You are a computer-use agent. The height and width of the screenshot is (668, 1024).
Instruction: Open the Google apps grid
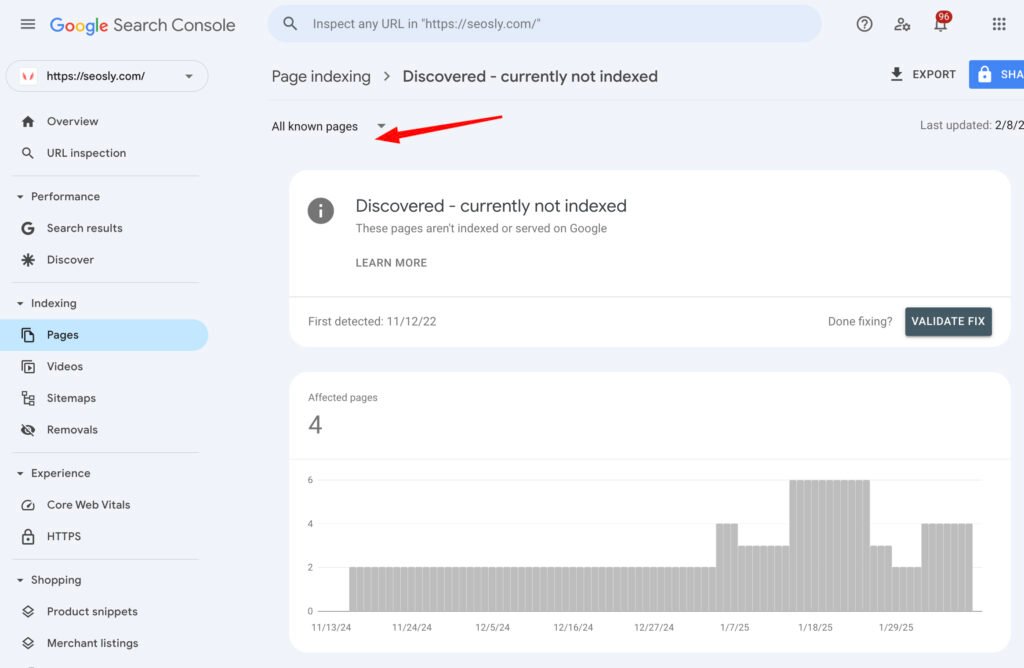click(x=998, y=24)
